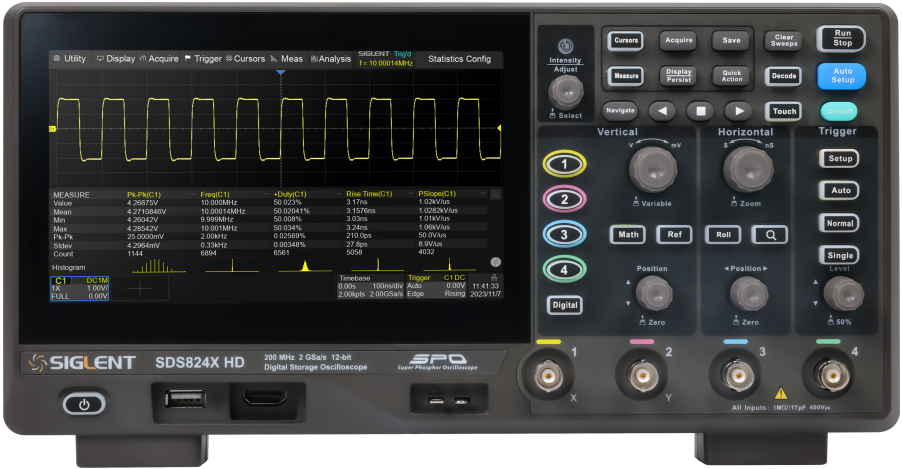Open the Utility menu on screen
Image resolution: width=902 pixels, height=469 pixels.
pyautogui.click(x=70, y=59)
